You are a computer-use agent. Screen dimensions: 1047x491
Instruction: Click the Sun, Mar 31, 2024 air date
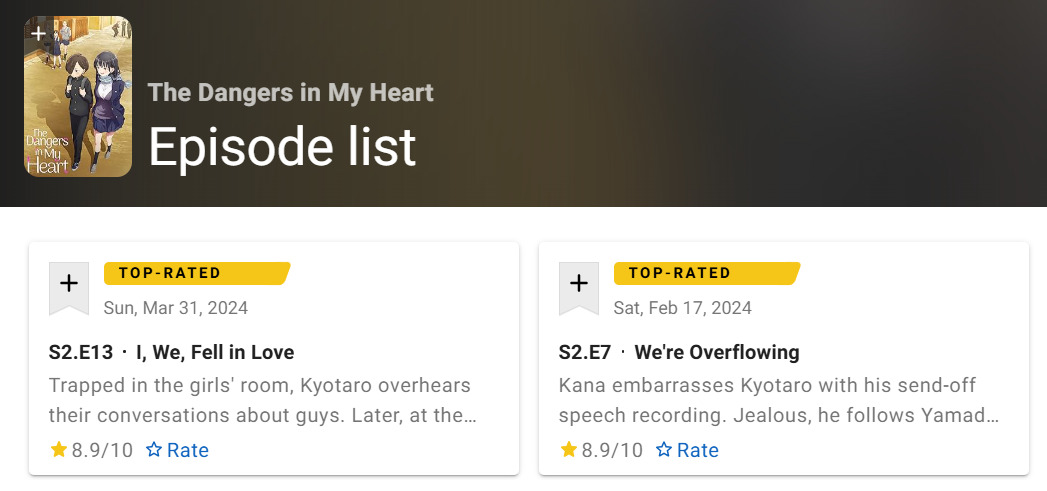tap(175, 307)
